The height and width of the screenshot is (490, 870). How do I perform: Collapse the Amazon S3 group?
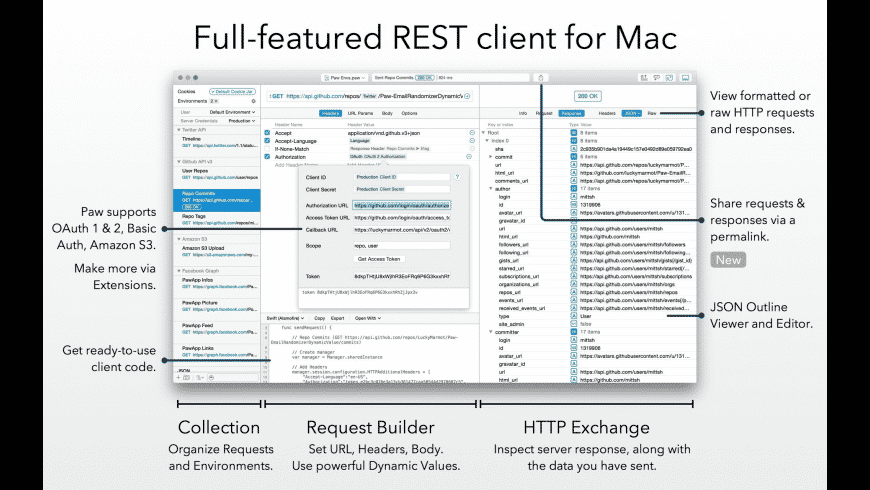pos(179,239)
